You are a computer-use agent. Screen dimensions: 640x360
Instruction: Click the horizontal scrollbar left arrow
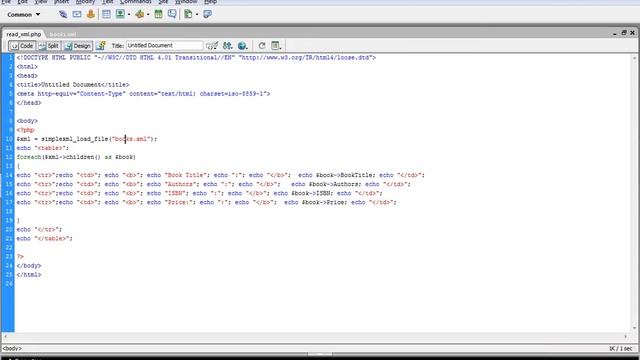pyautogui.click(x=5, y=337)
